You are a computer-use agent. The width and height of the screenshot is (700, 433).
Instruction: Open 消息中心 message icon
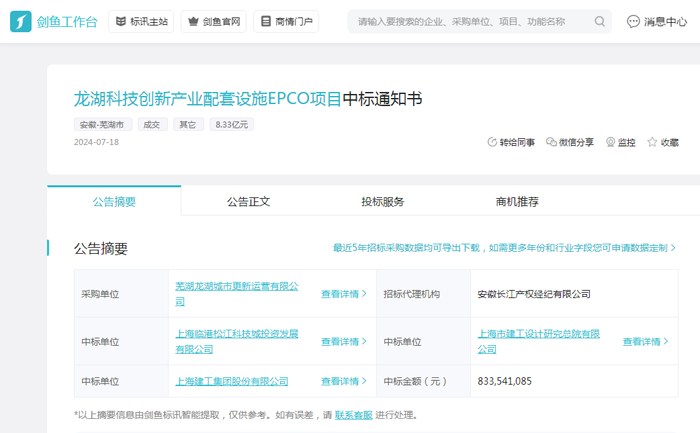tap(634, 21)
